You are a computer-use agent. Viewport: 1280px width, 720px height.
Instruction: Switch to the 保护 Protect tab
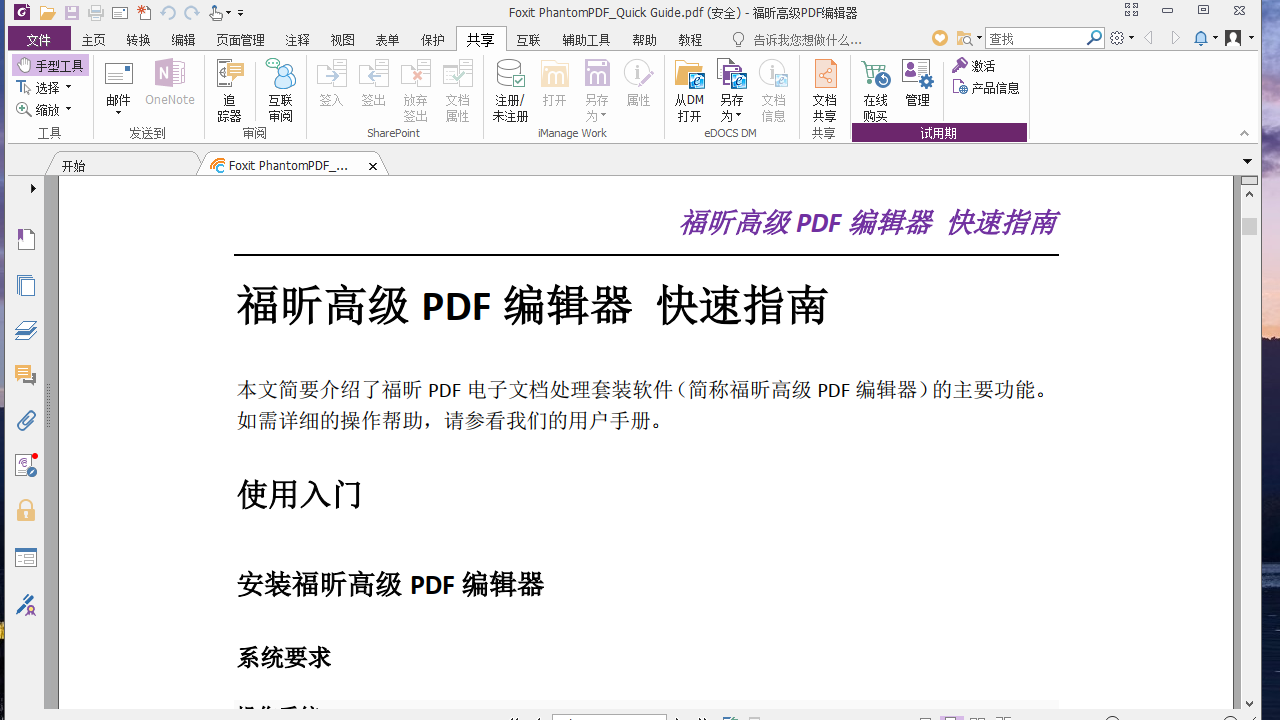click(433, 40)
